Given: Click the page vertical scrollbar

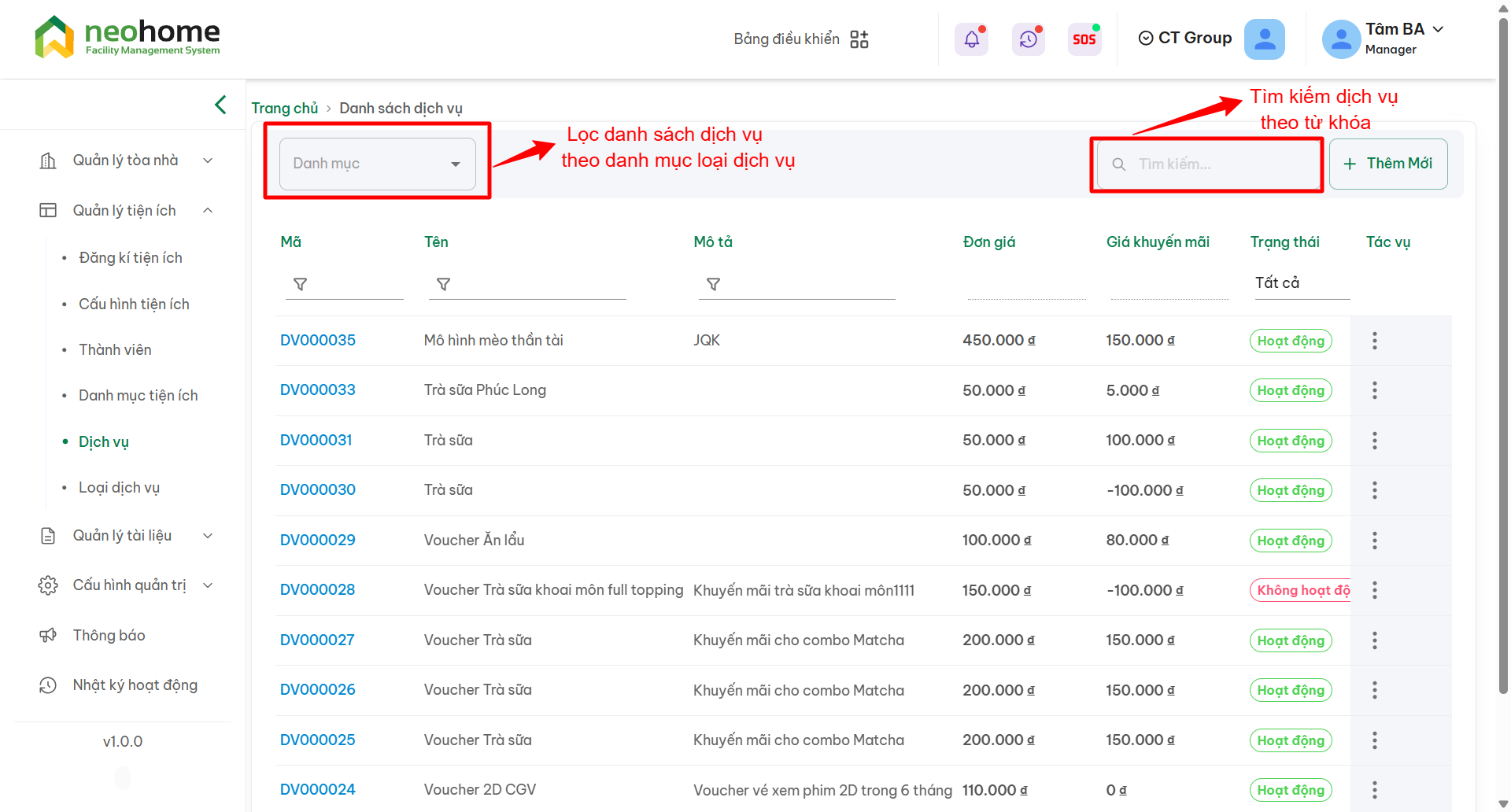Looking at the screenshot, I should pos(1503,354).
